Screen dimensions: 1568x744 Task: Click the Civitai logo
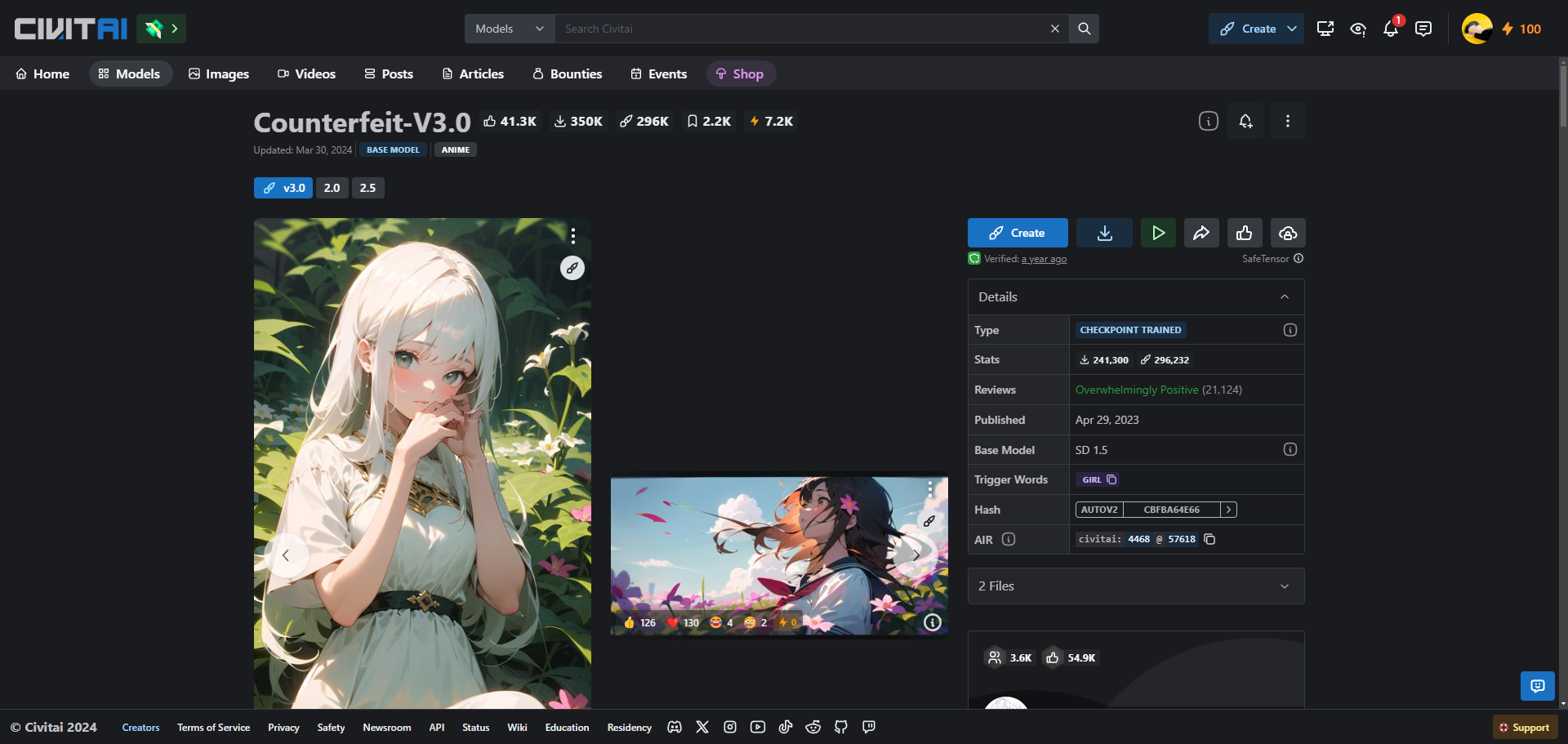[x=71, y=29]
